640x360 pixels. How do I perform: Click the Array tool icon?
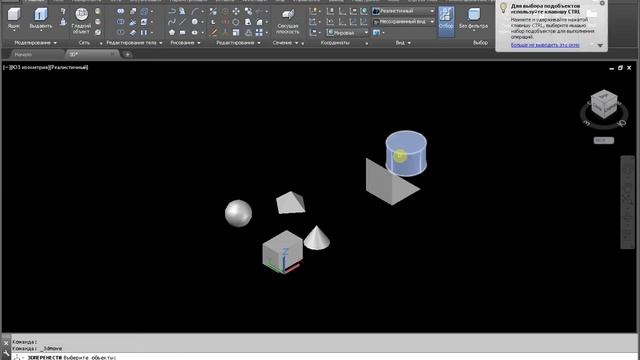pos(259,32)
